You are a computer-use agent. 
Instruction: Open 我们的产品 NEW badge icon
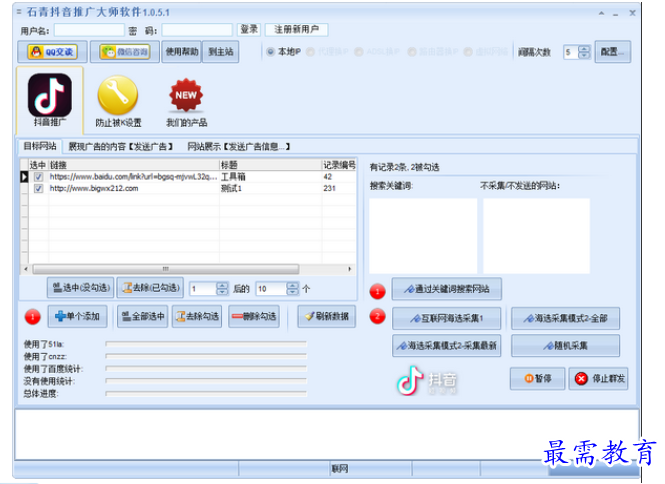pos(186,102)
